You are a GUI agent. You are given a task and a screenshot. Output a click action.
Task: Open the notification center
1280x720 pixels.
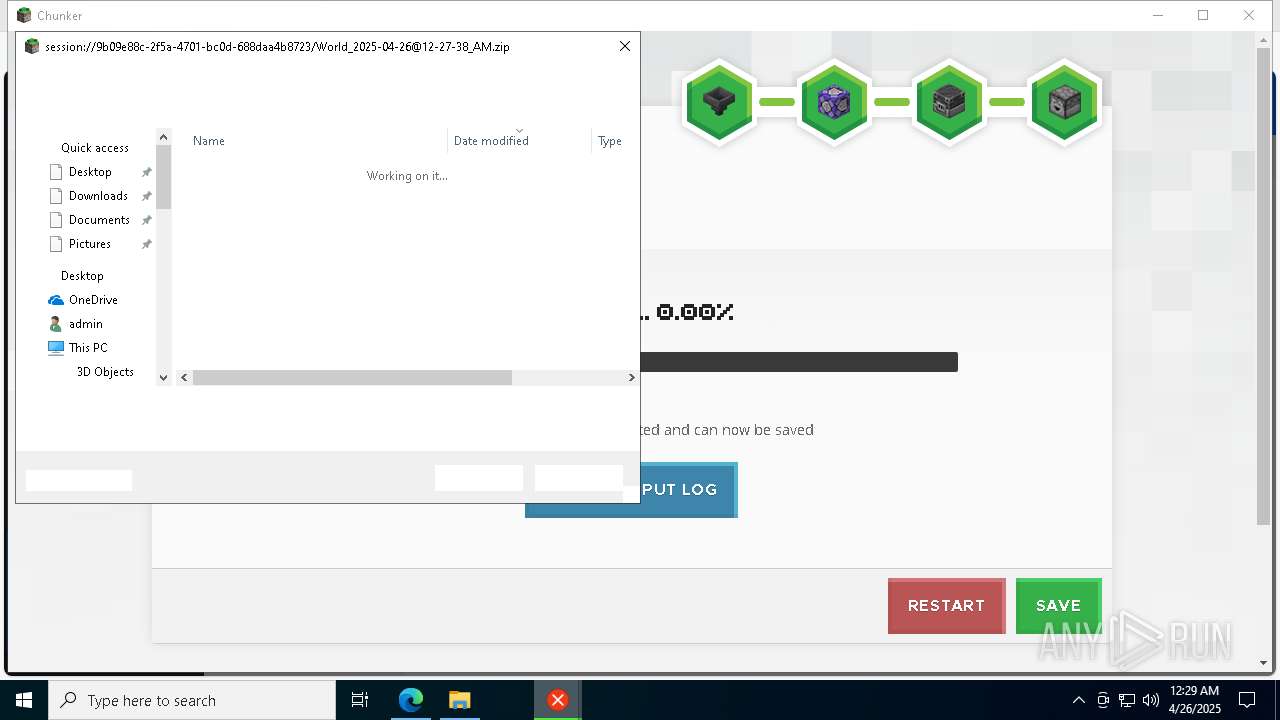tap(1248, 700)
